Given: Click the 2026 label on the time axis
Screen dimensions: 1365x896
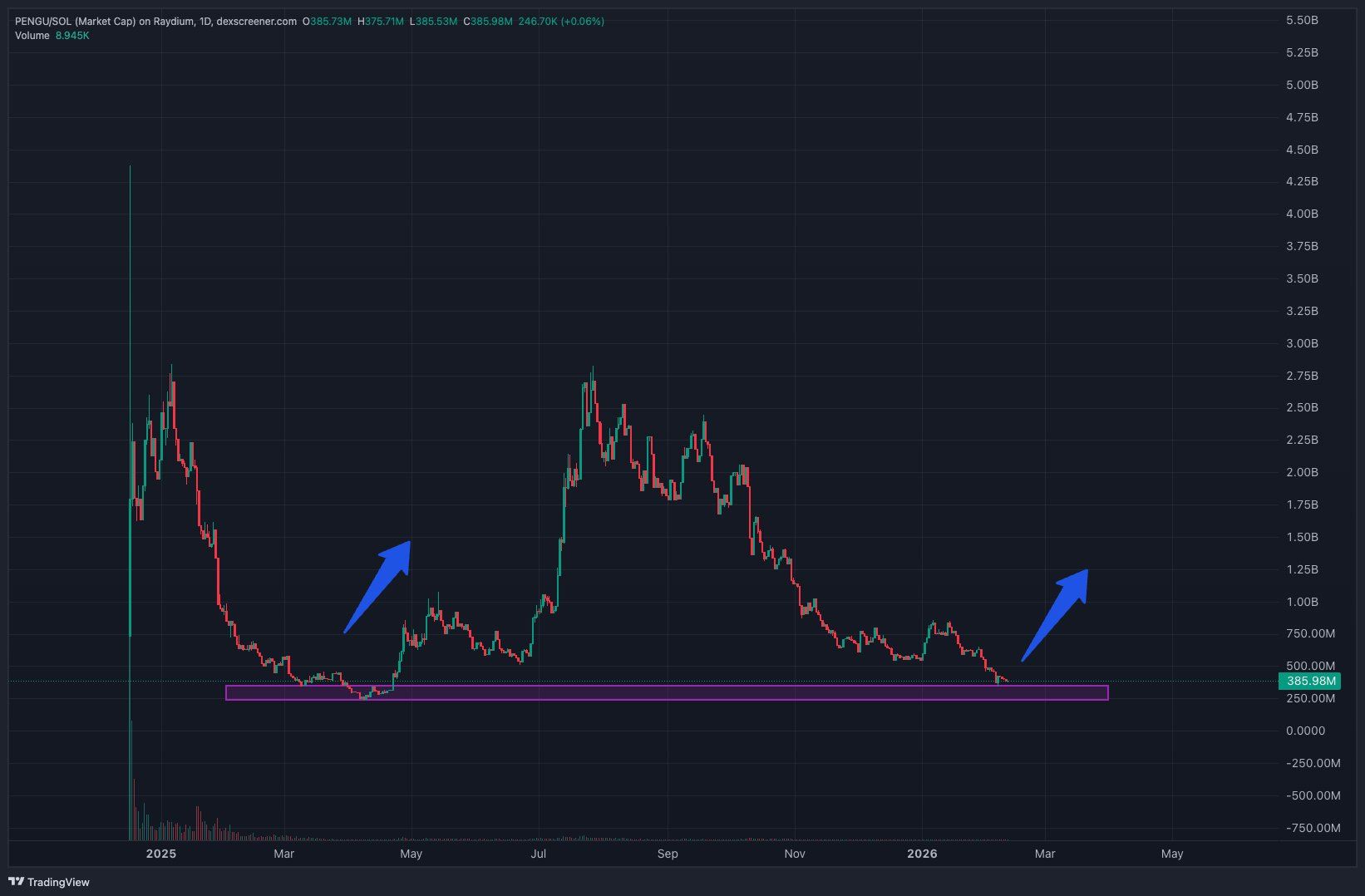Looking at the screenshot, I should 923,854.
